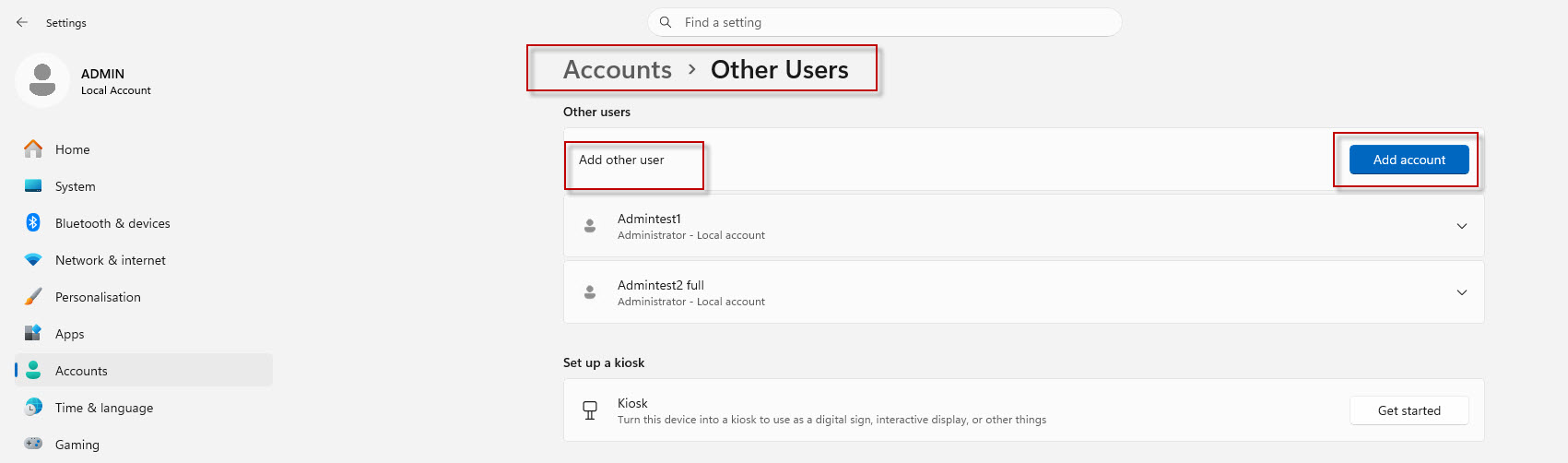Screen dimensions: 1568x463
Task: Click the Accounts breadcrumb link
Action: coord(618,69)
